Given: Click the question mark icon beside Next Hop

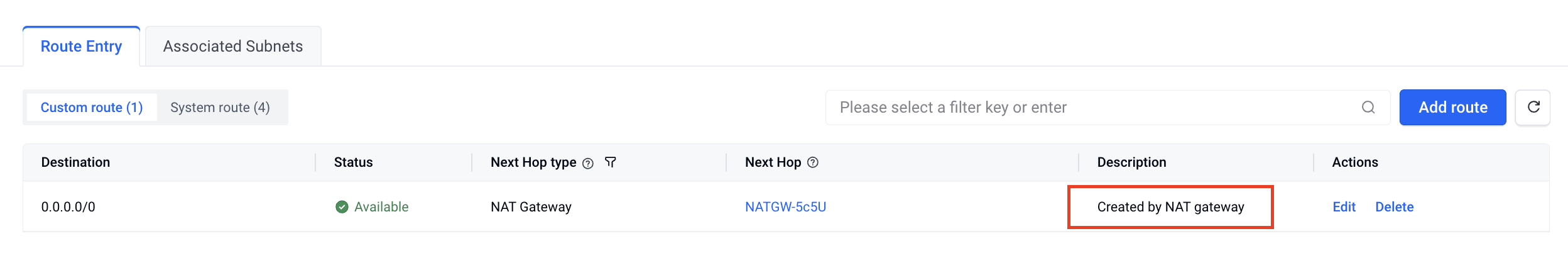Looking at the screenshot, I should point(813,162).
